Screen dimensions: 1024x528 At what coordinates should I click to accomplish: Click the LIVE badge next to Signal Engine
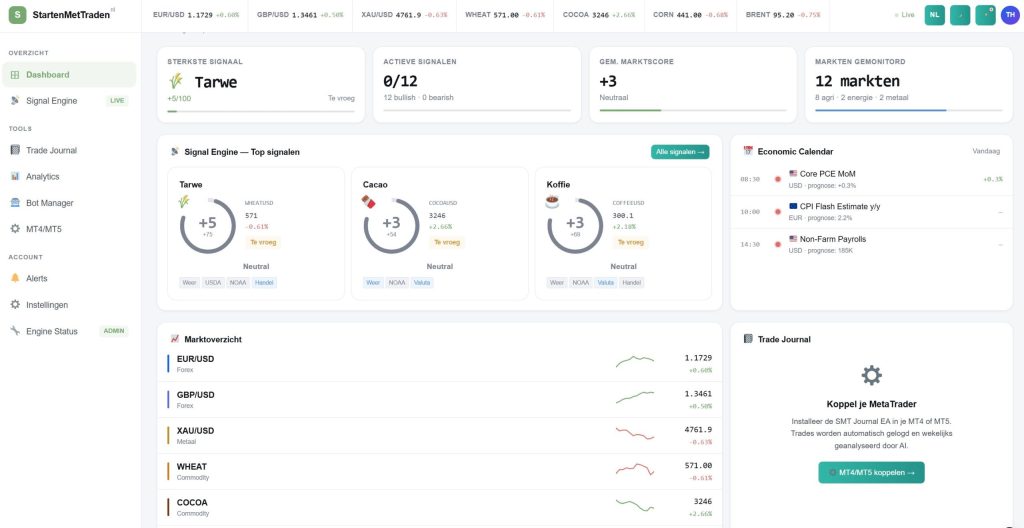tap(117, 101)
